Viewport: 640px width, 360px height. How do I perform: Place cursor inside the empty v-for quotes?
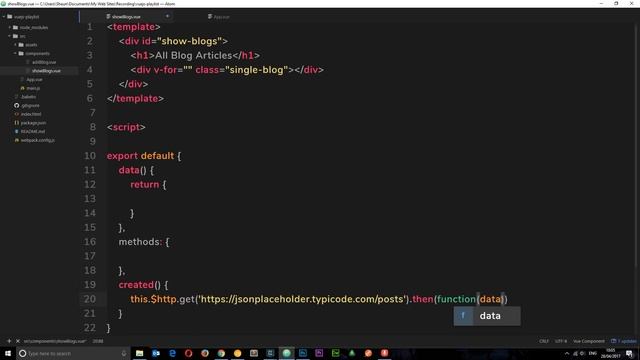pos(188,70)
